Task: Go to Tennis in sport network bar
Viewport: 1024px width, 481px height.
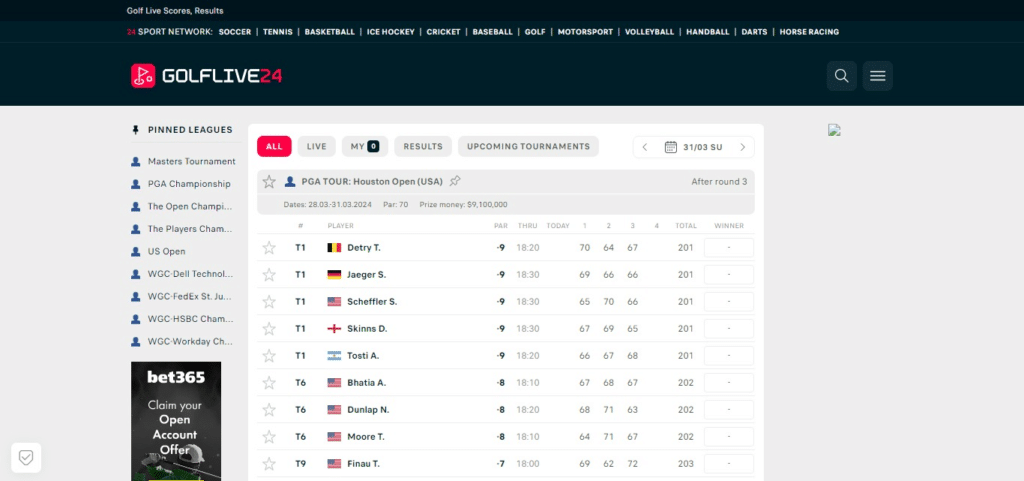Action: tap(277, 32)
